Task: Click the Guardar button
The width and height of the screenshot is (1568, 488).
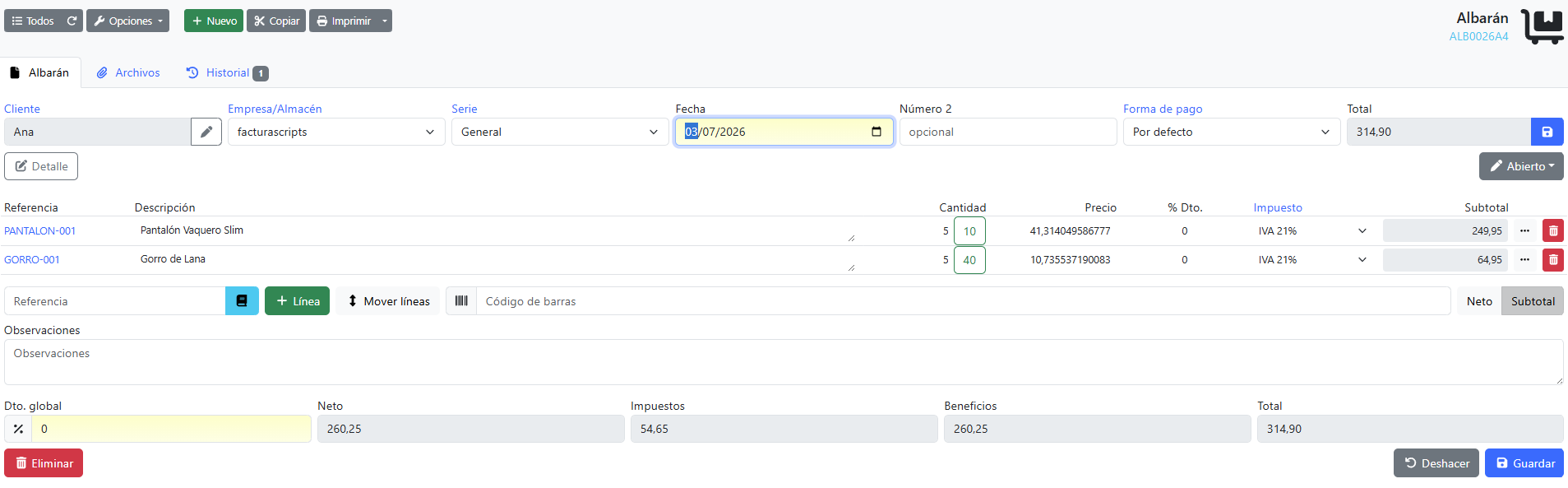Action: [x=1524, y=463]
